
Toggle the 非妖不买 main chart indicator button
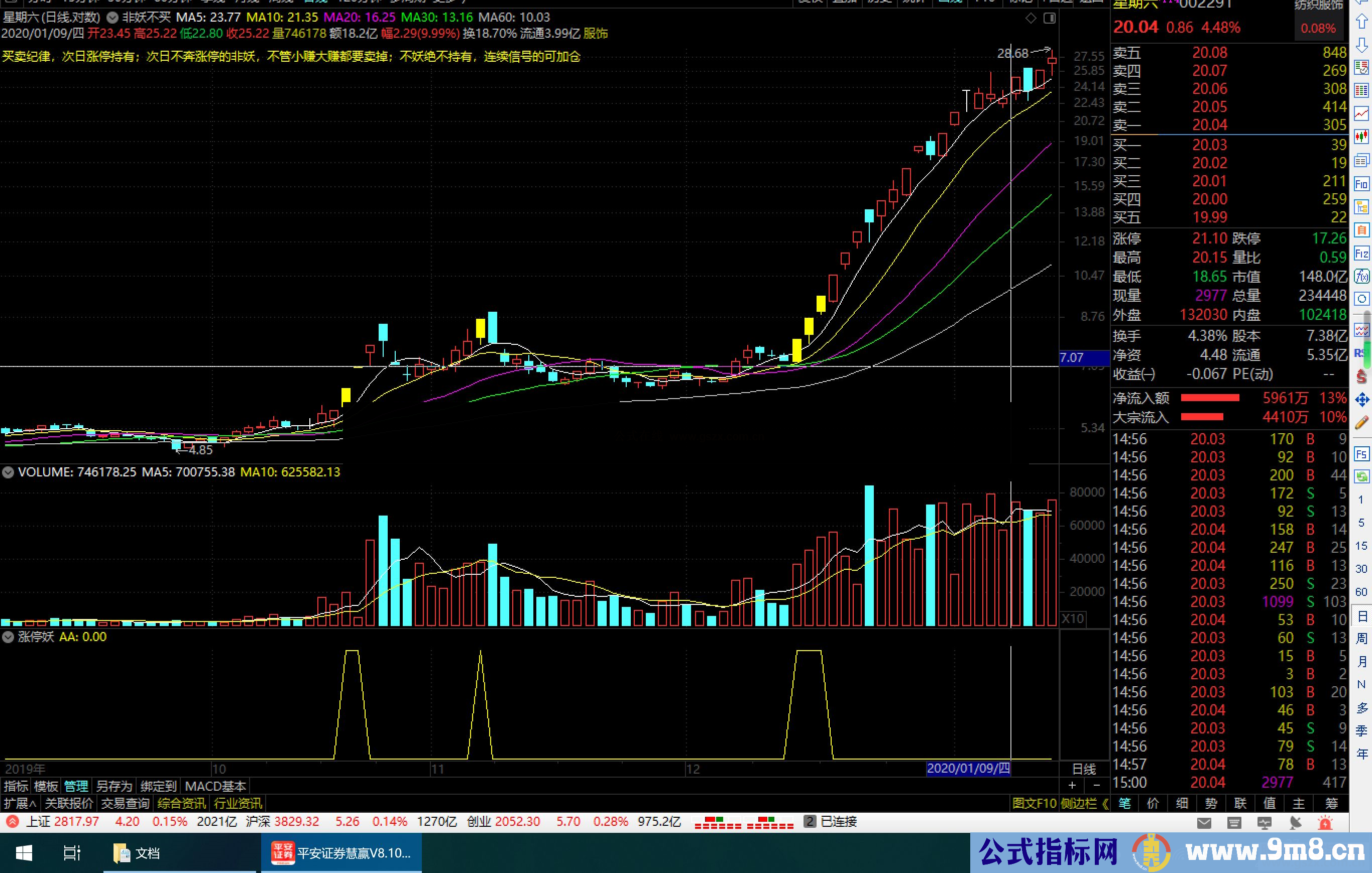[112, 18]
